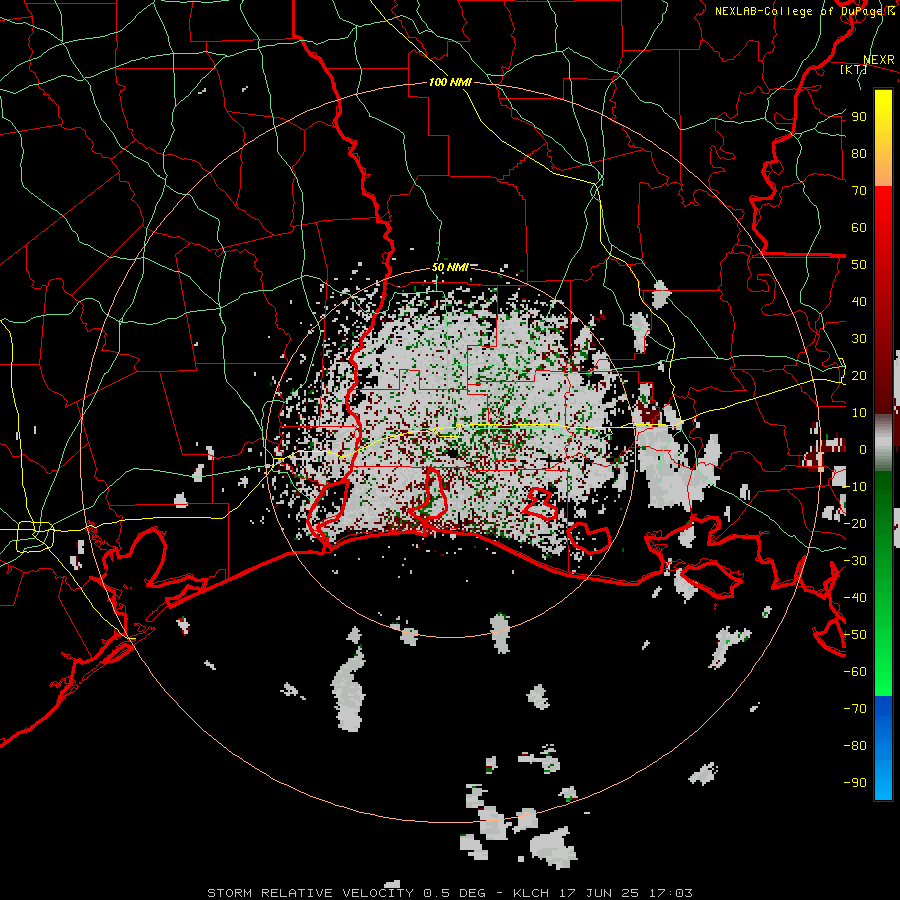The width and height of the screenshot is (900, 900).
Task: Click the 50 NMI range ring label
Action: 450,267
